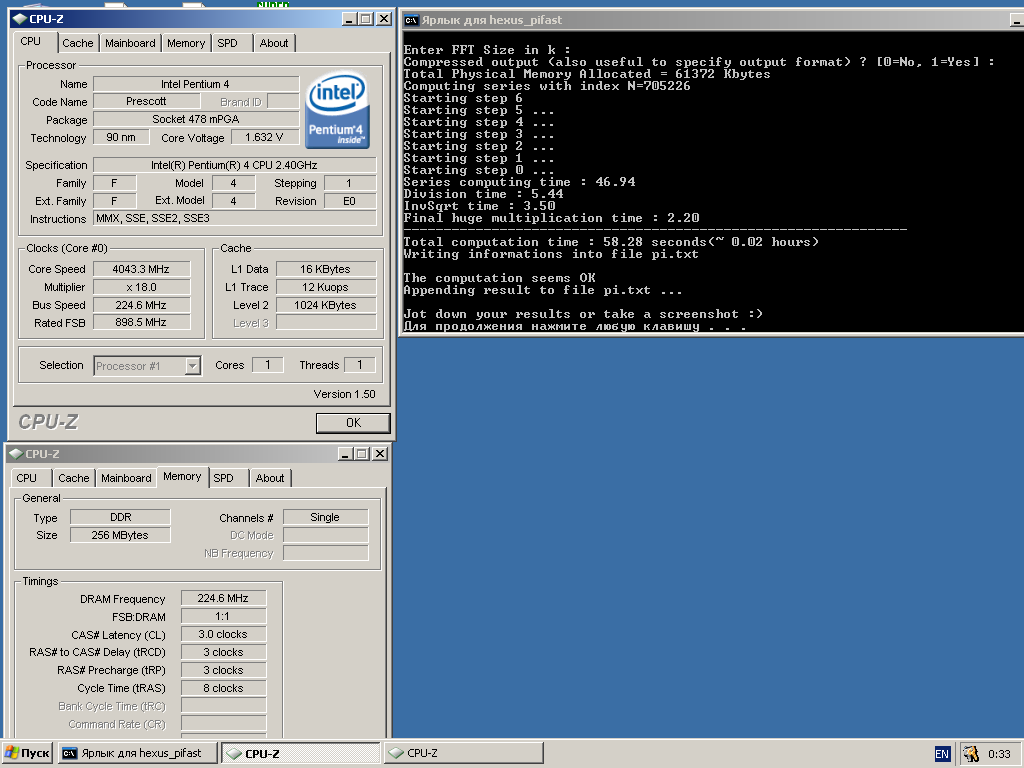The width and height of the screenshot is (1024, 768).
Task: Click the RAS# to CAS# Delay (tRCD) value 3 clocks
Action: point(223,652)
